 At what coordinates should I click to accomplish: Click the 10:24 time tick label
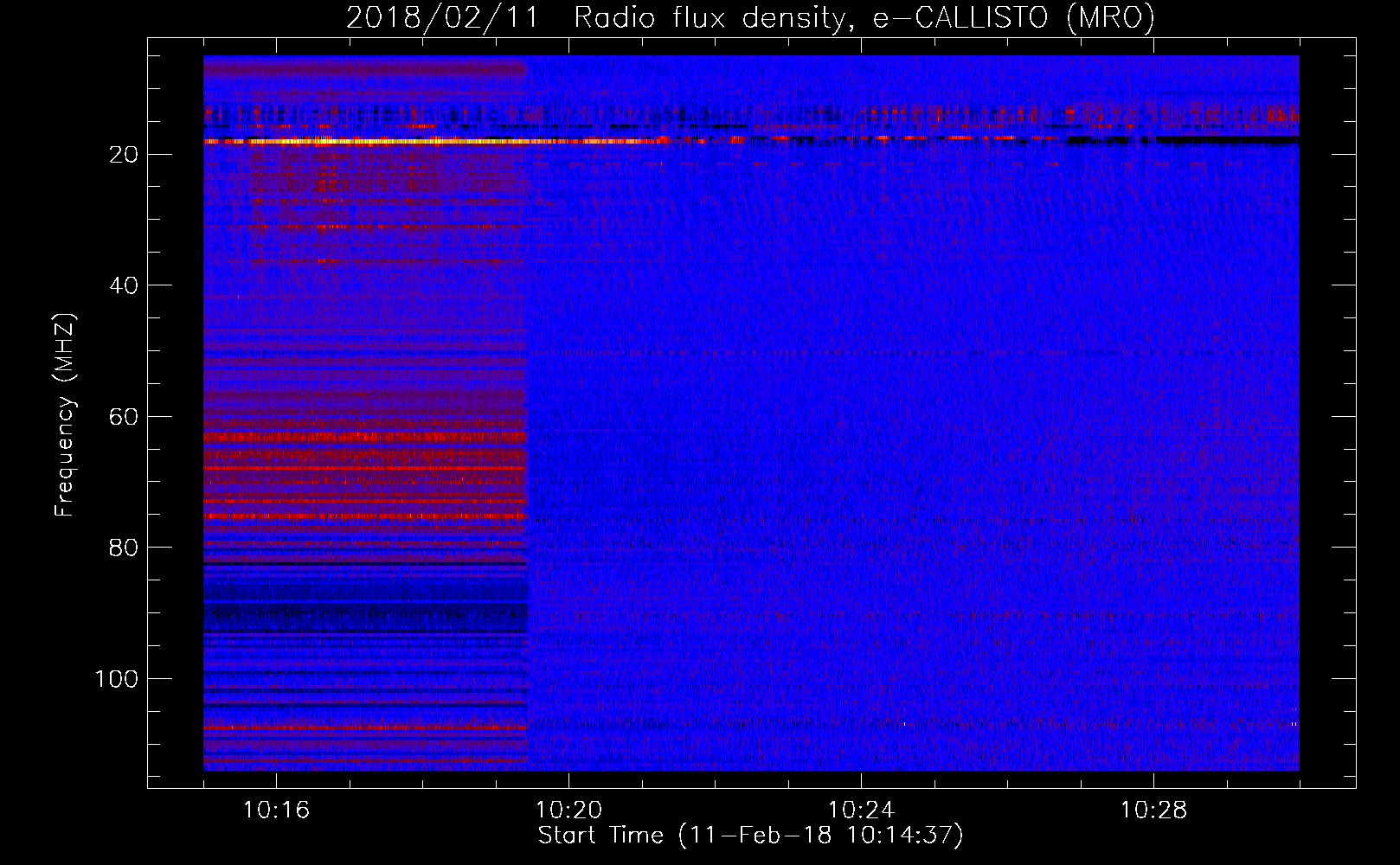pyautogui.click(x=861, y=810)
